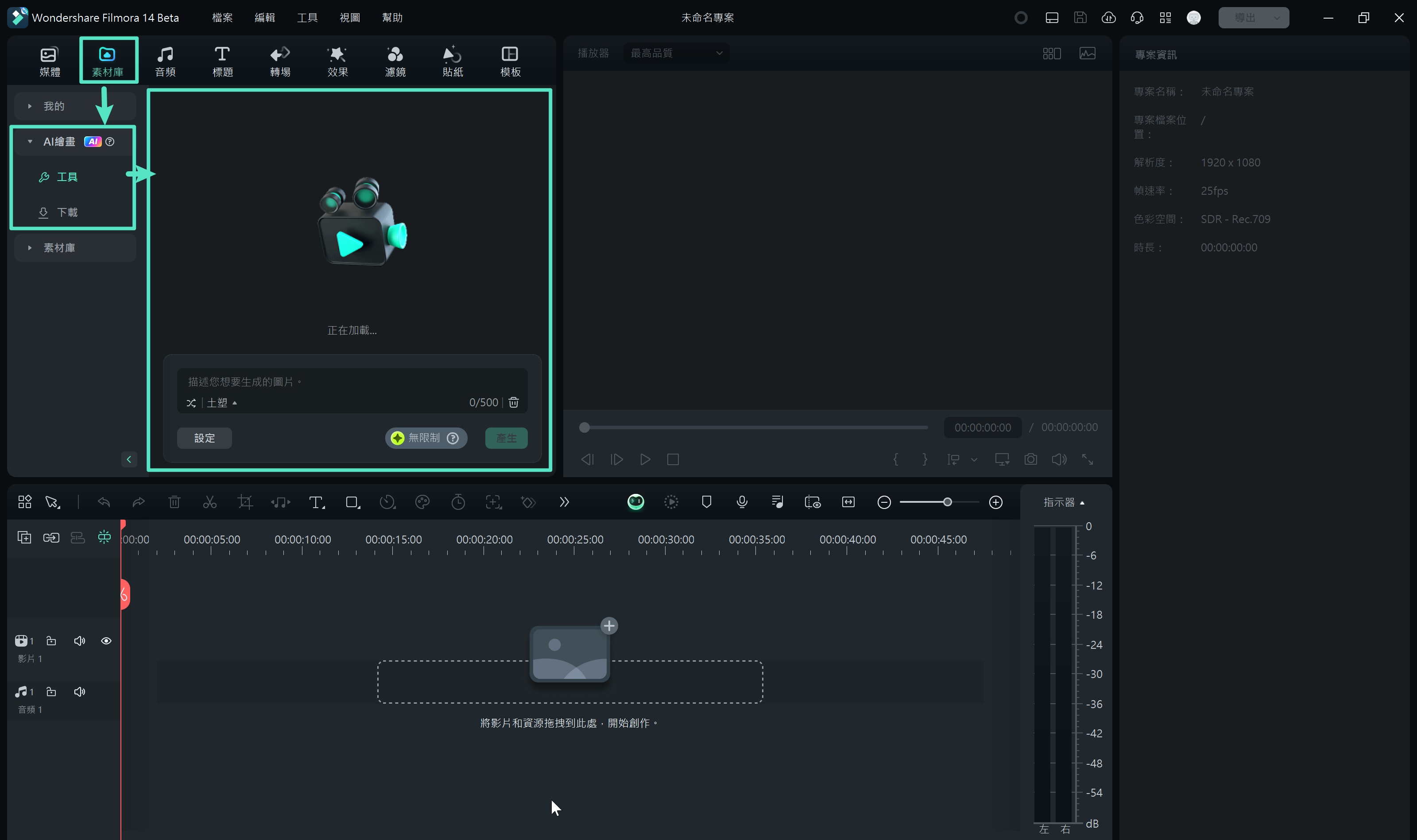Viewport: 1417px width, 840px height.
Task: Open the 標題 titles tab
Action: (223, 61)
